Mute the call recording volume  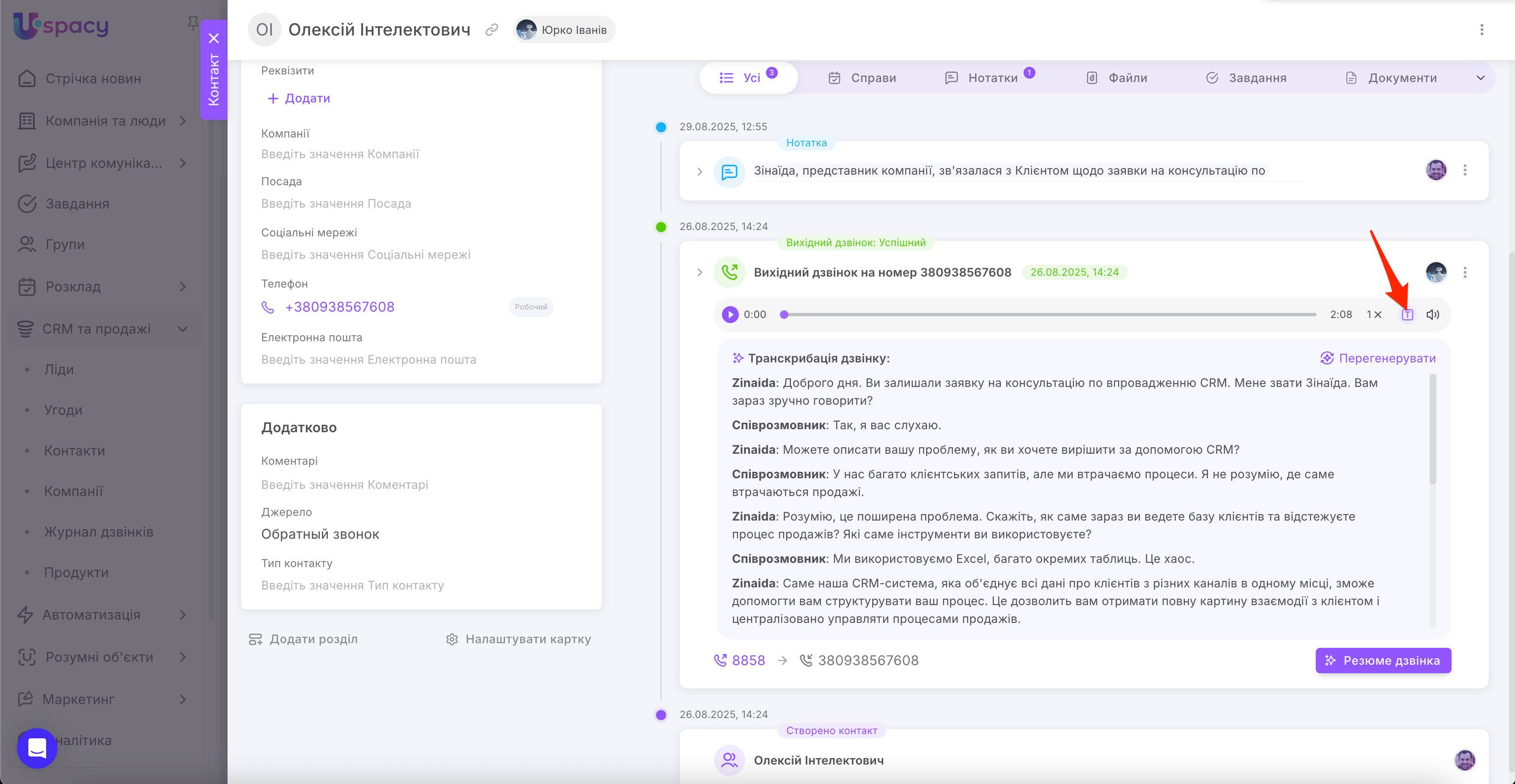point(1433,315)
